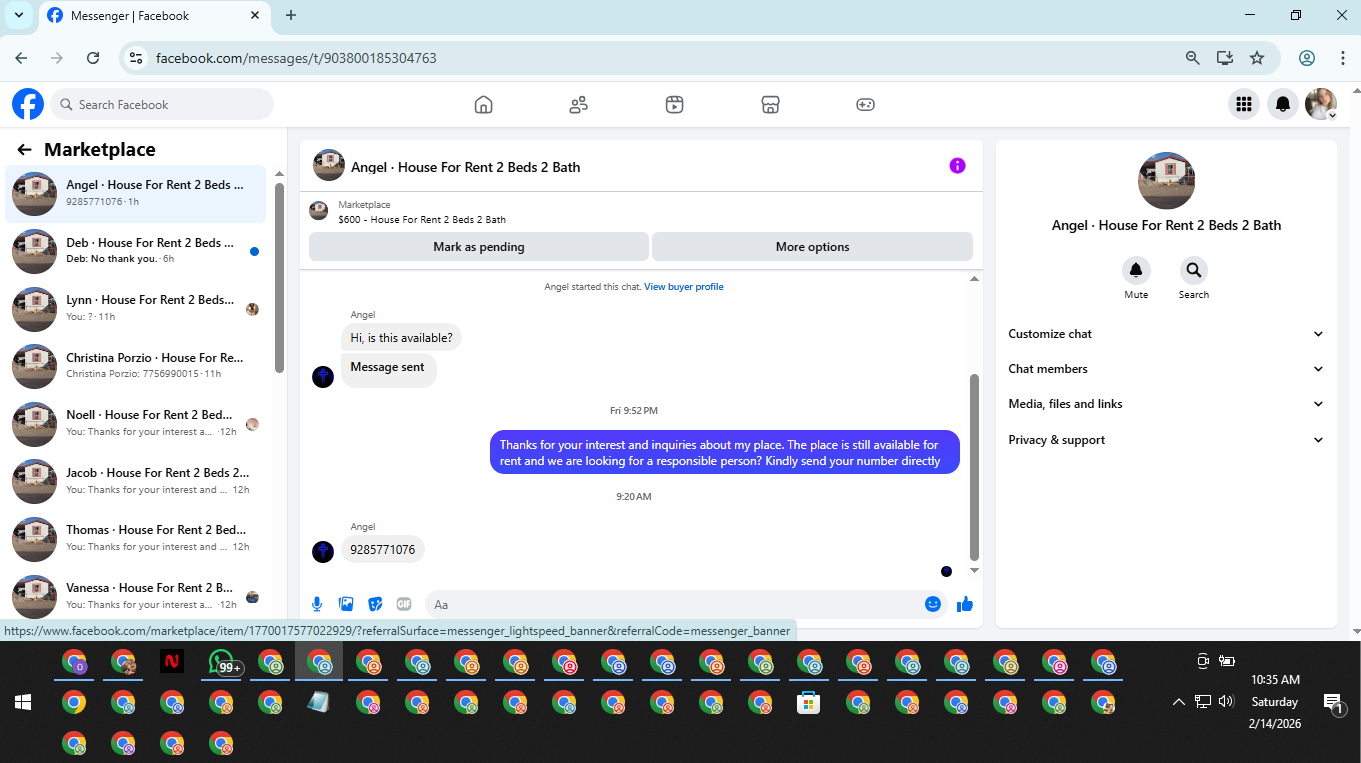Viewport: 1361px width, 763px height.
Task: Click the Facebook logo
Action: coord(28,104)
